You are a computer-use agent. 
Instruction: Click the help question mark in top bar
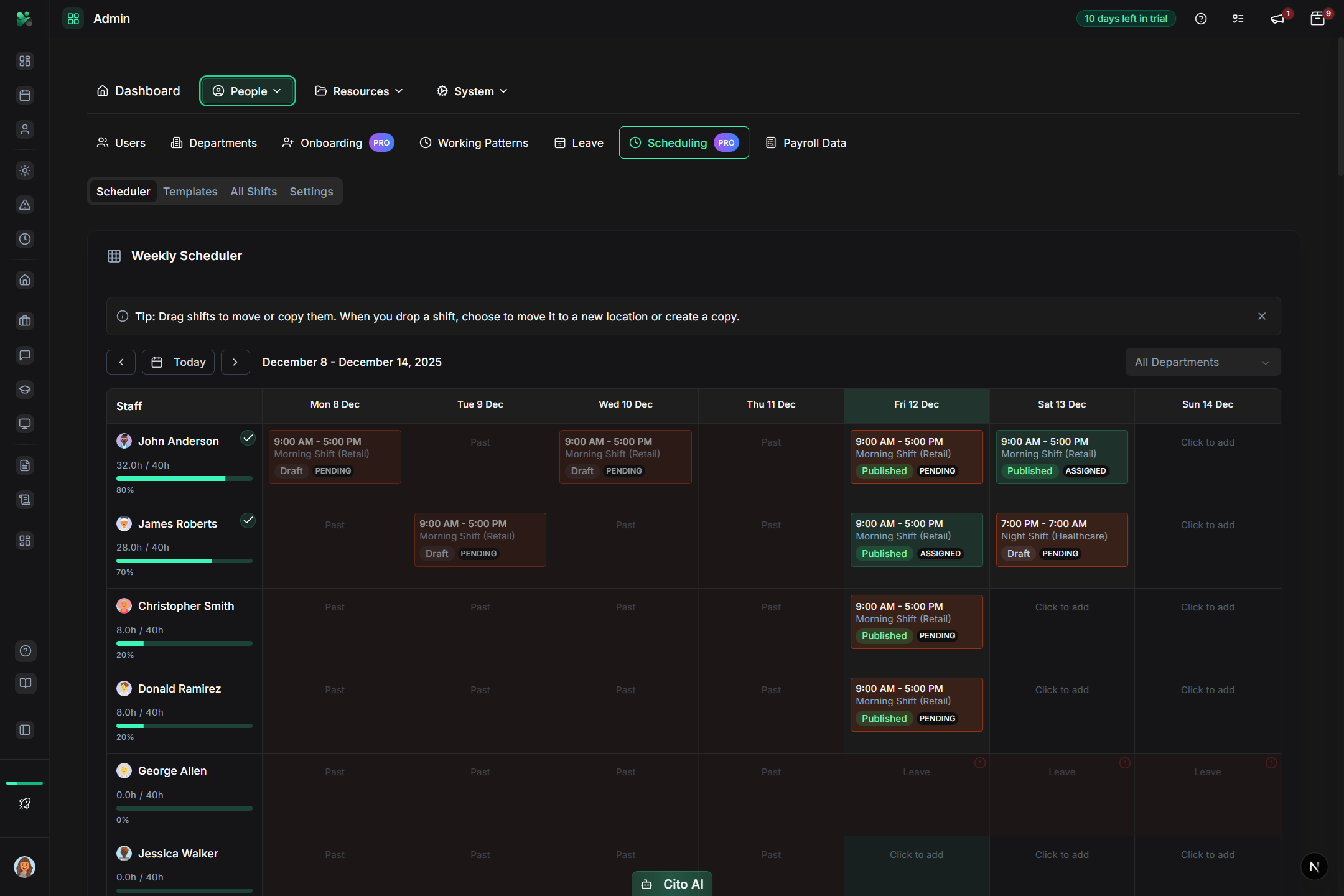pyautogui.click(x=1200, y=19)
